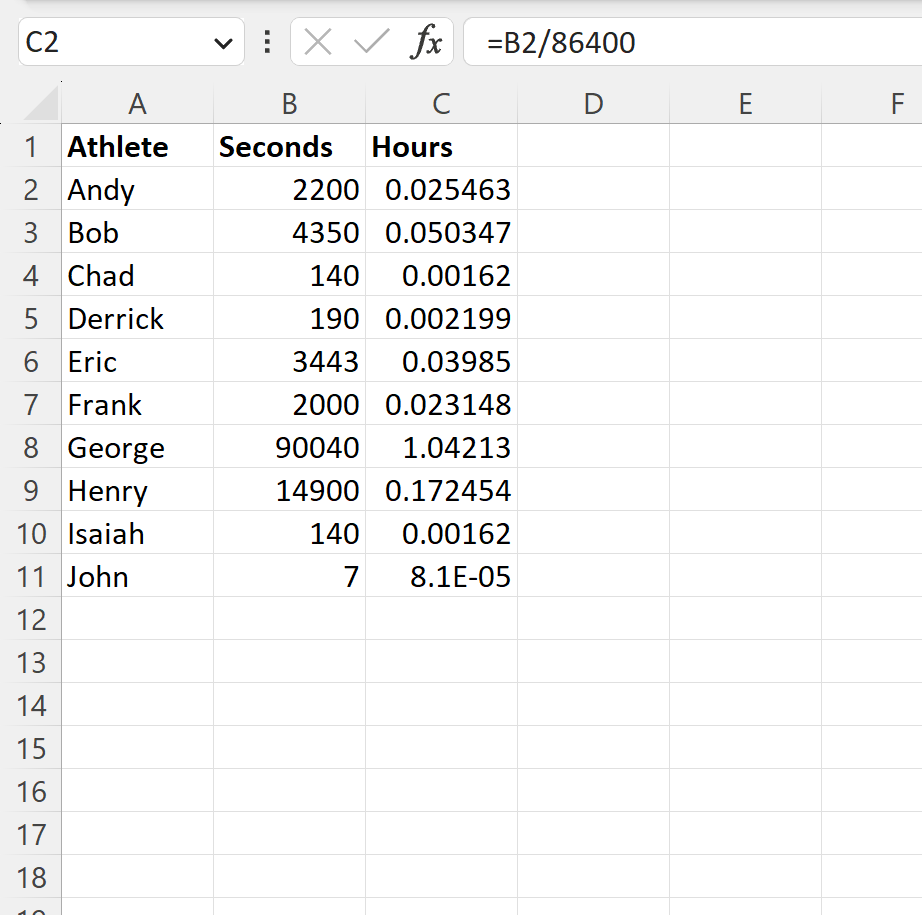The image size is (922, 915).
Task: Click the Name Box displaying C2
Action: (110, 43)
